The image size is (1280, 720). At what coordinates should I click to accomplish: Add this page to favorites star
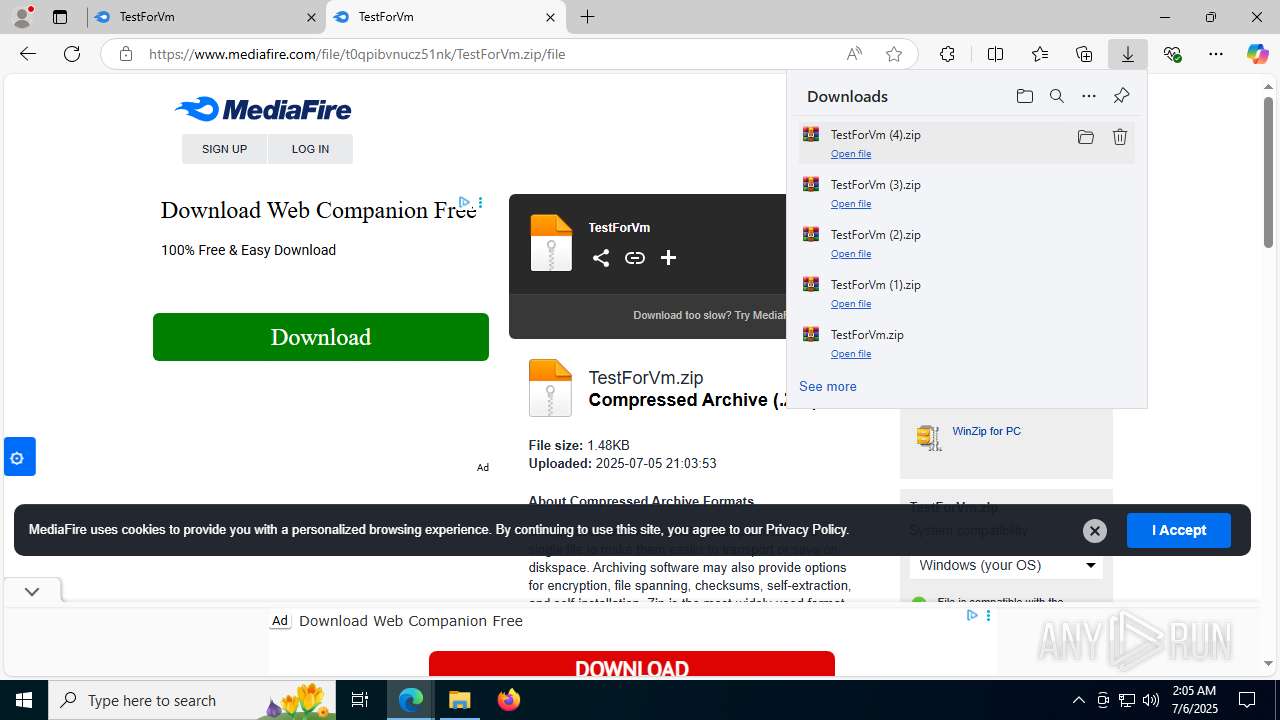tap(894, 54)
